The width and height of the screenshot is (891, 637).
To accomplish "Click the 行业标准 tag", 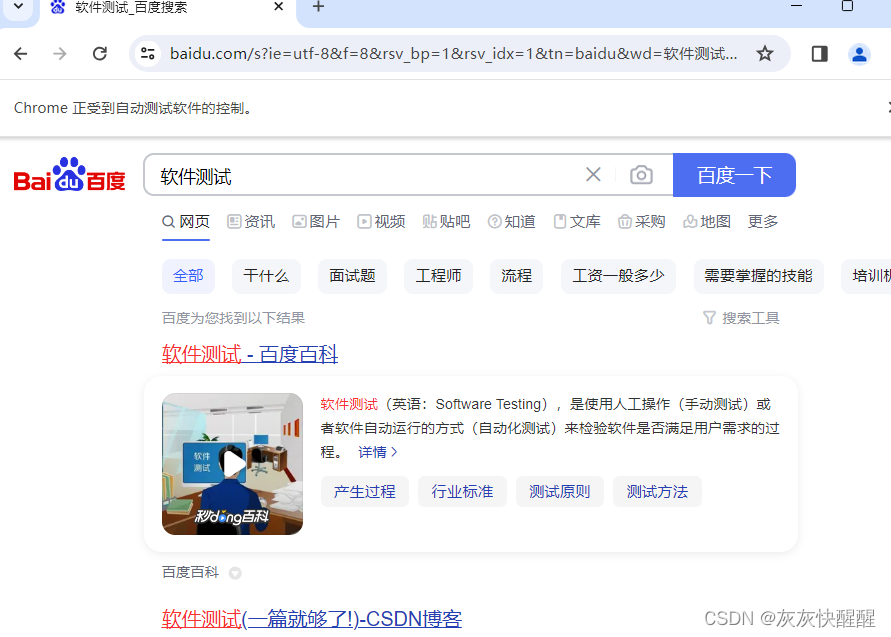I will tap(463, 492).
